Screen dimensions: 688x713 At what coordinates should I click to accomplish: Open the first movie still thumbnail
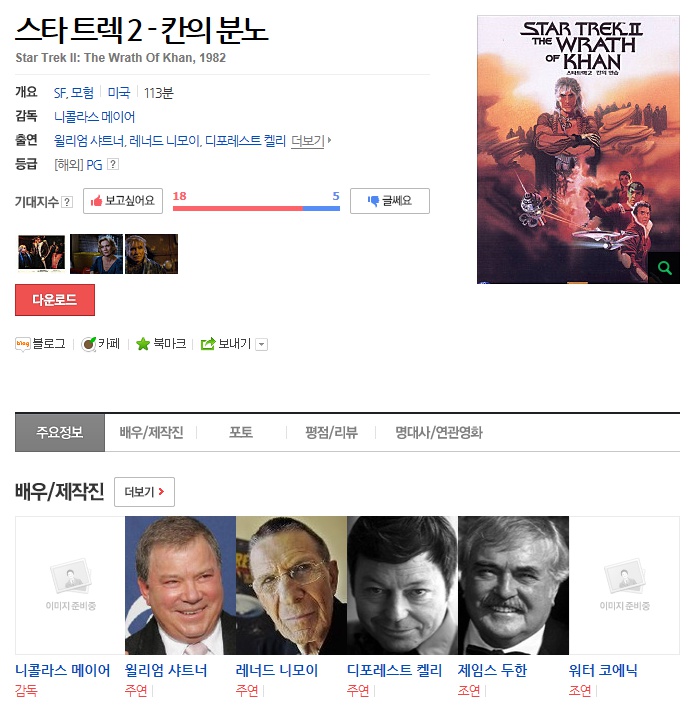pyautogui.click(x=41, y=254)
